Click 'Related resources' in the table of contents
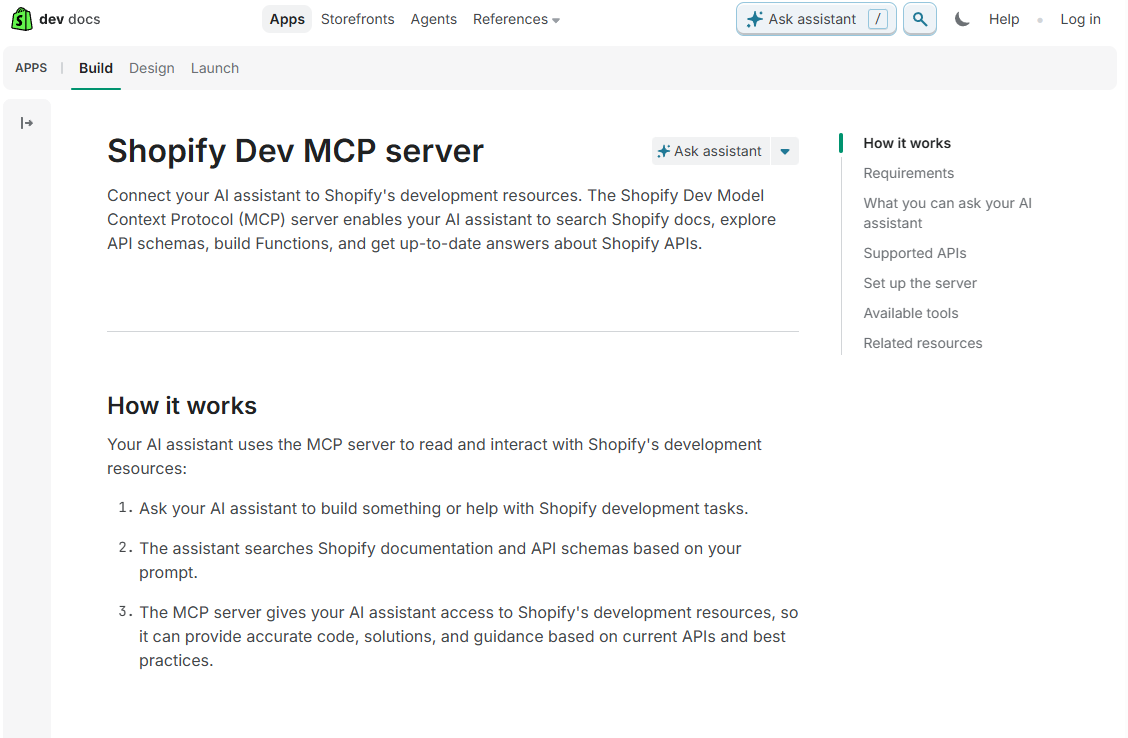 922,343
